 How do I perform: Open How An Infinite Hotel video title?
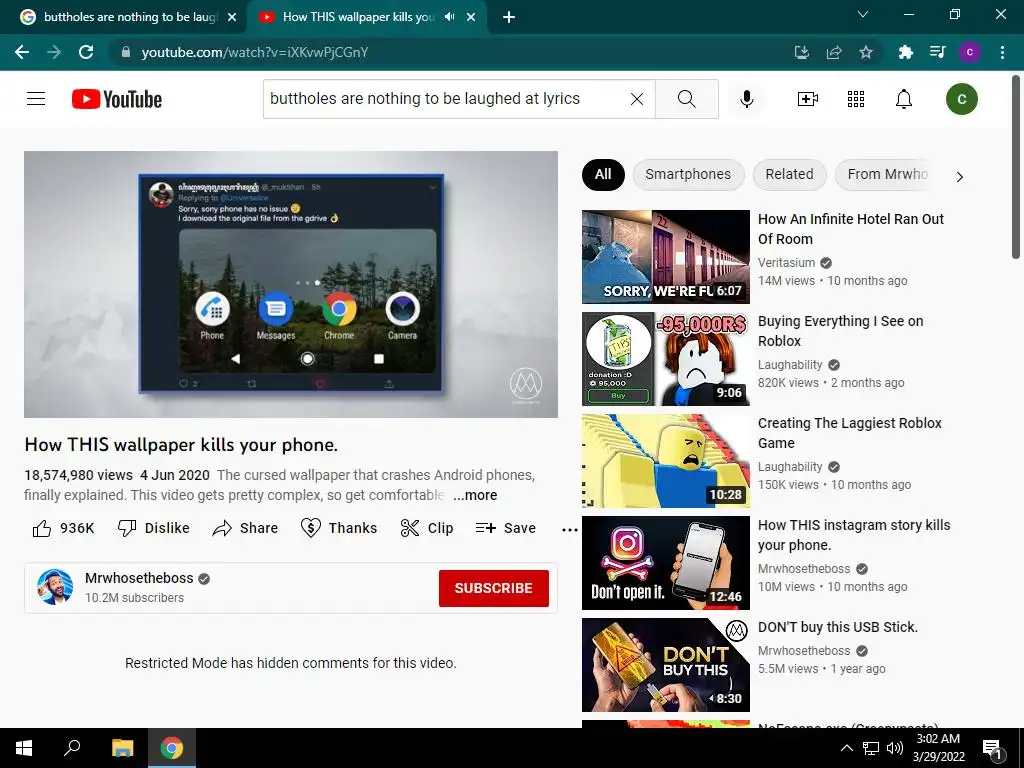pos(850,229)
